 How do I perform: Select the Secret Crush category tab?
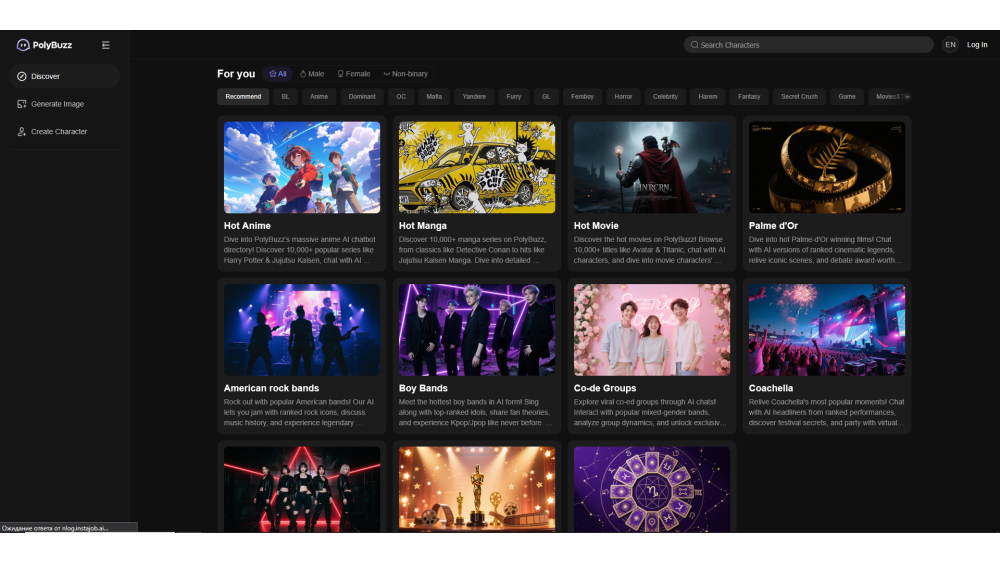point(799,97)
